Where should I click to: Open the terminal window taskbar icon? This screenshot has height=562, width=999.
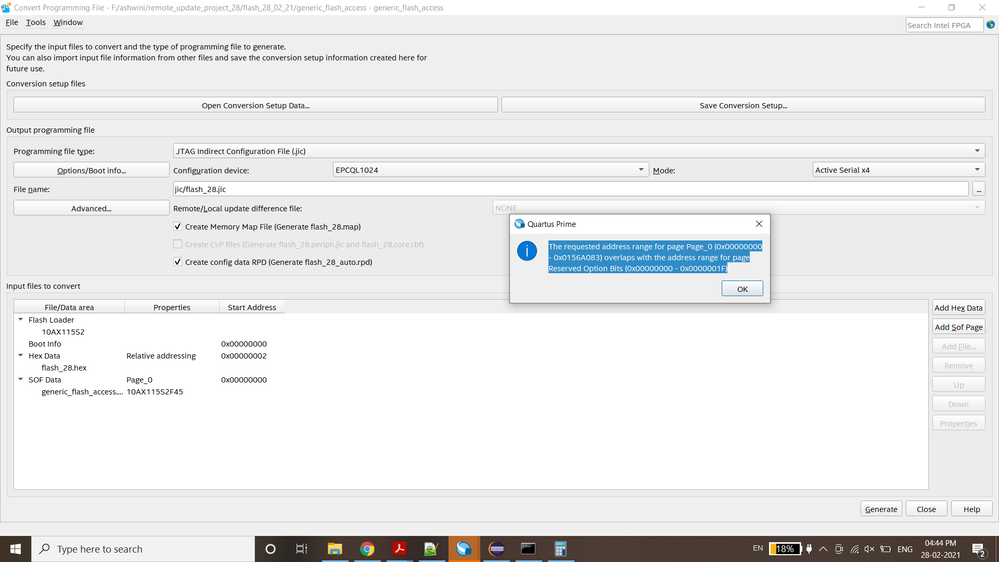(528, 549)
